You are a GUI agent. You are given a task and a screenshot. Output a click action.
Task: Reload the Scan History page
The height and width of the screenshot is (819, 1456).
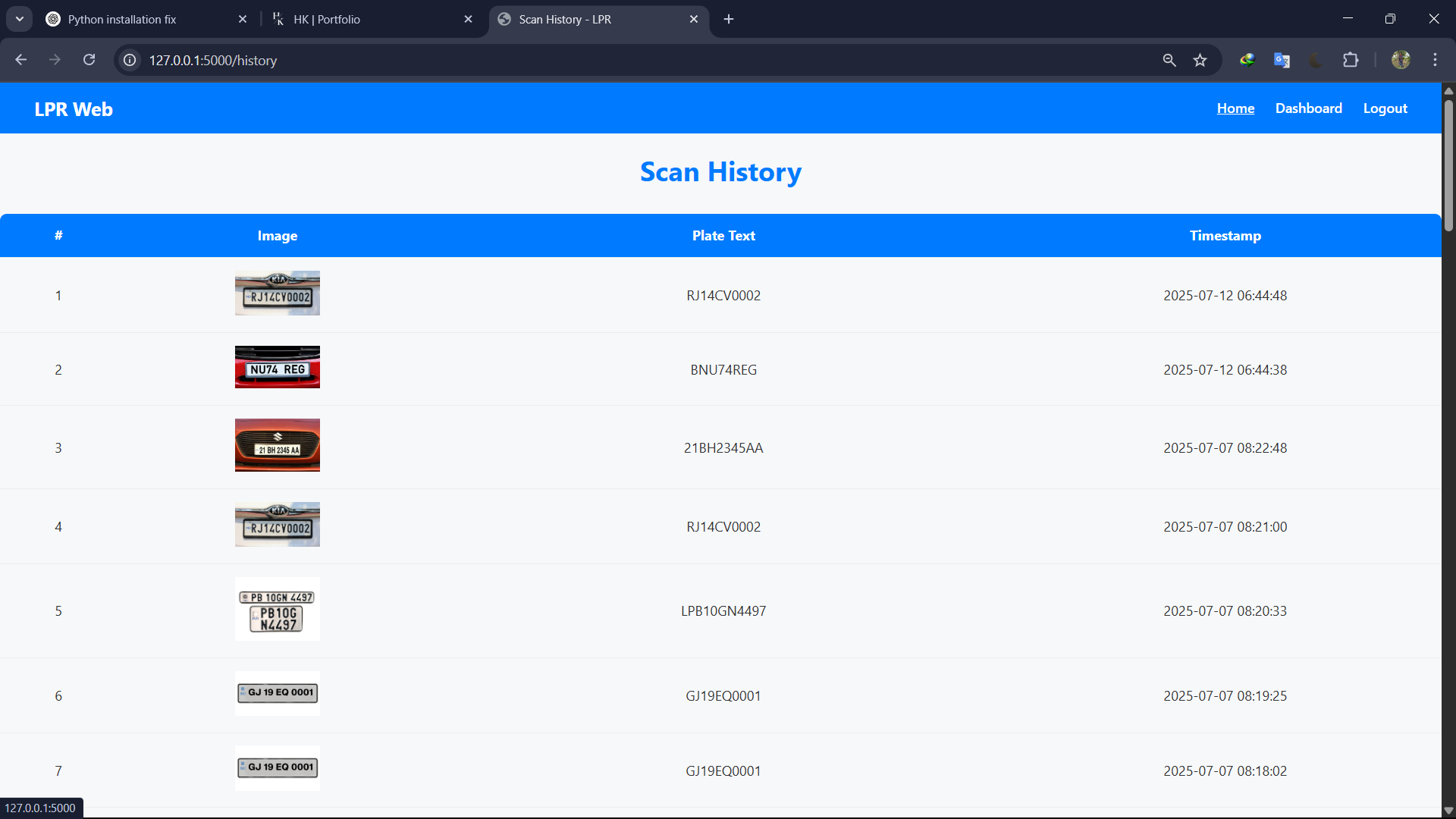coord(89,60)
